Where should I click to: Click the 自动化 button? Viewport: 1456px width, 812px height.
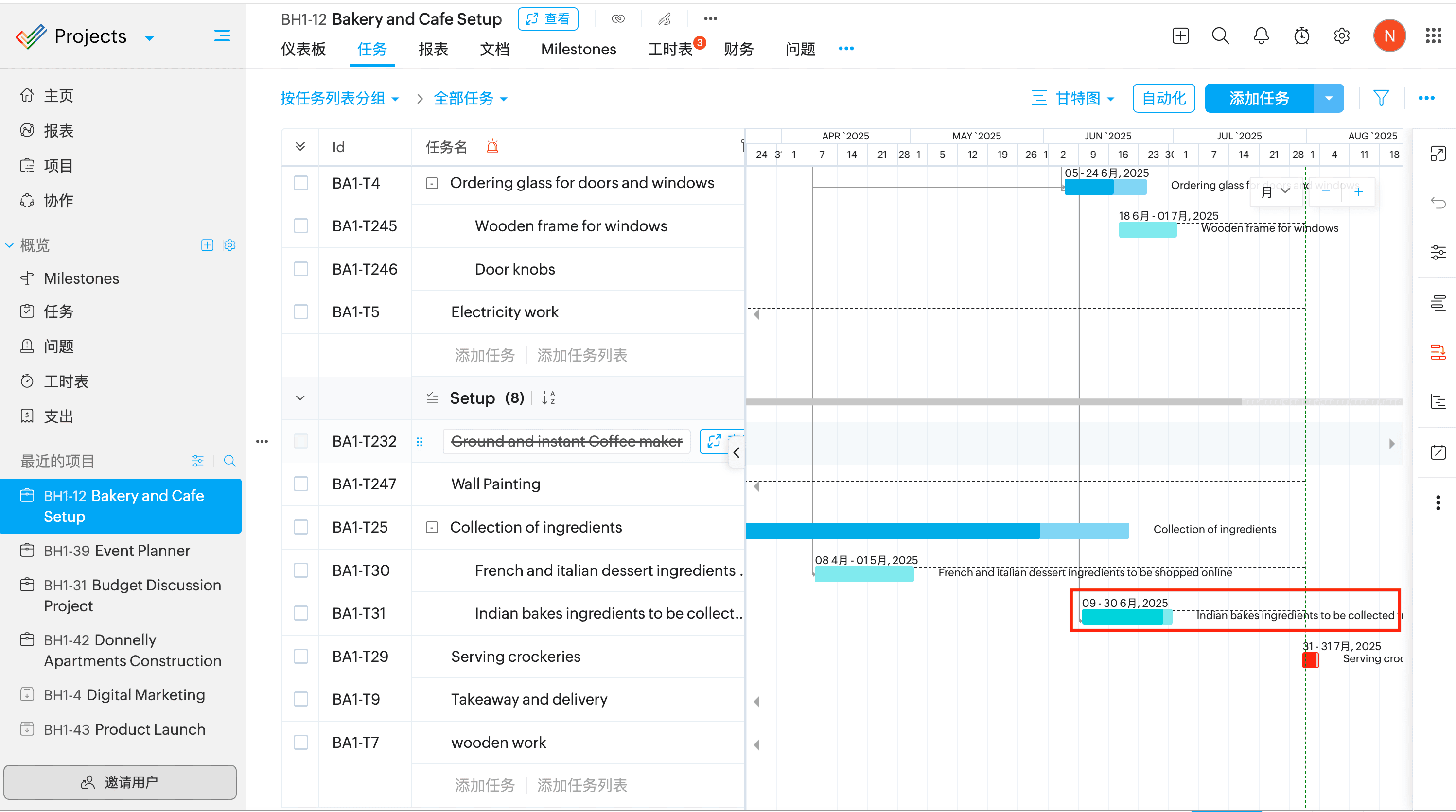coord(1163,98)
